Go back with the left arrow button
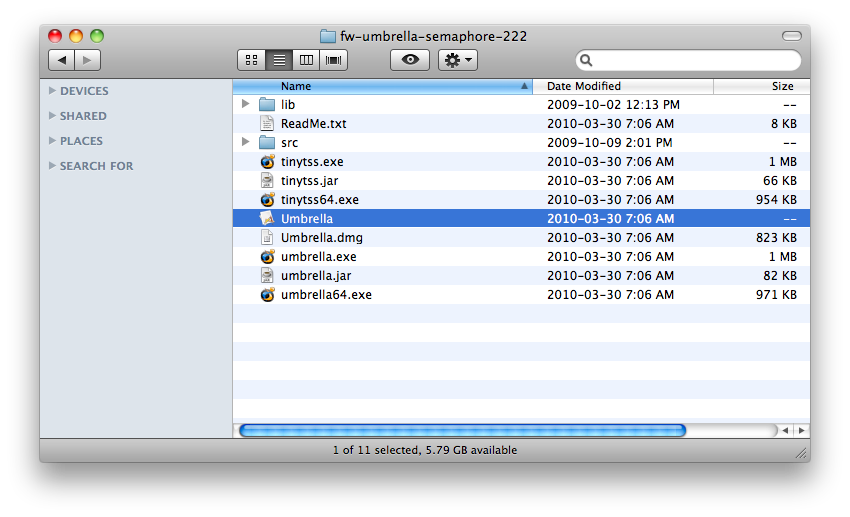The image size is (850, 517). (x=62, y=60)
